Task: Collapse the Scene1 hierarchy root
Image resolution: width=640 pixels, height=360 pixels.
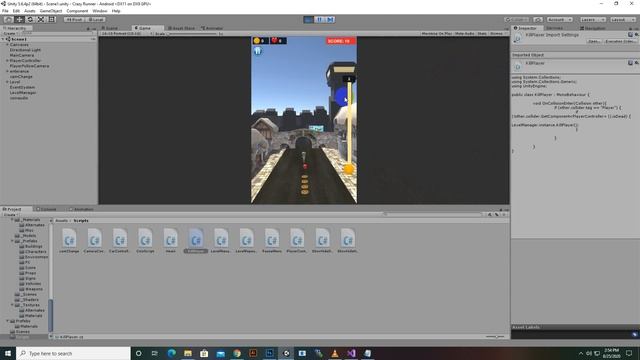Action: coord(3,39)
